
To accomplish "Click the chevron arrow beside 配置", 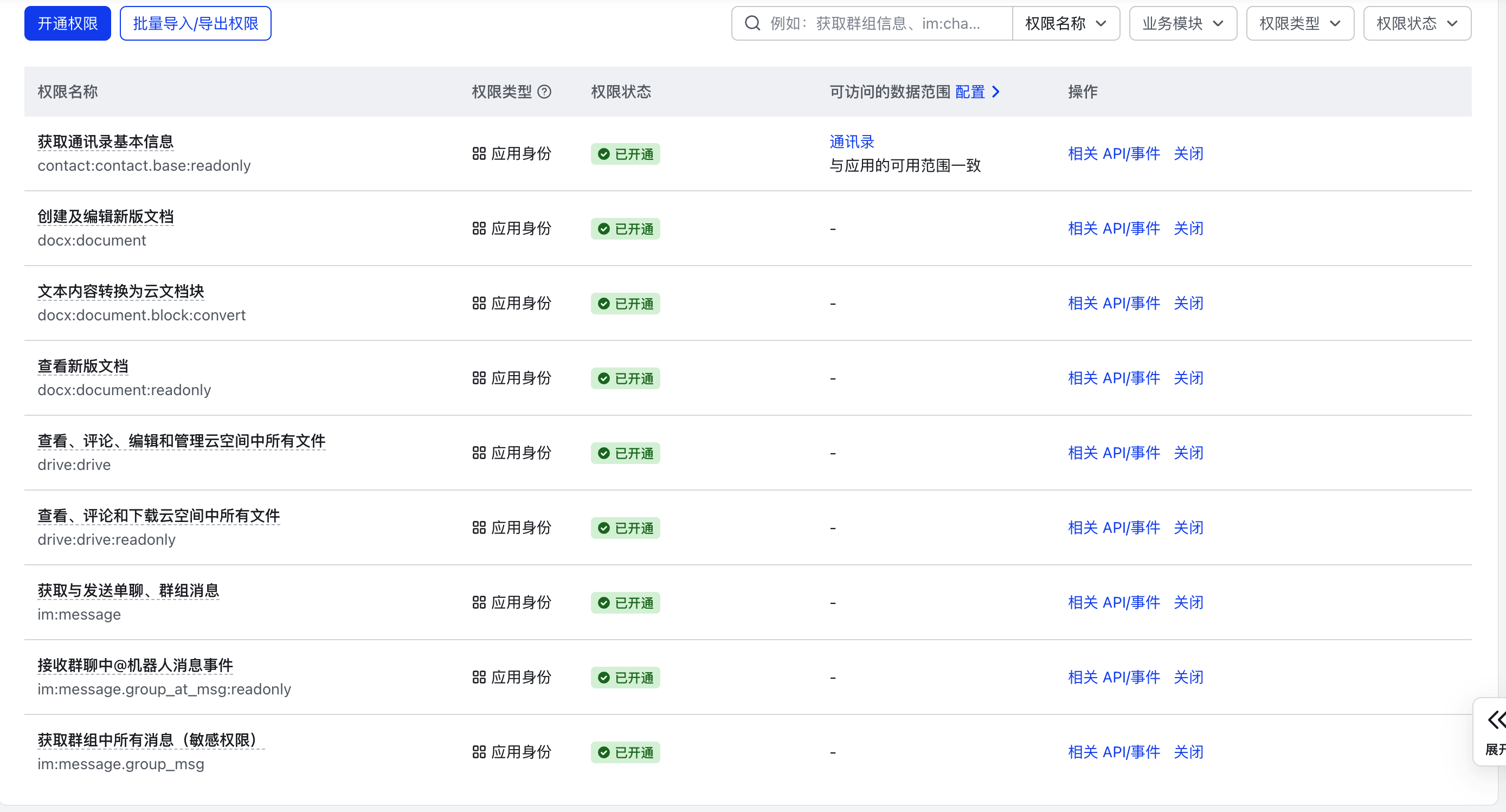I will [x=996, y=92].
